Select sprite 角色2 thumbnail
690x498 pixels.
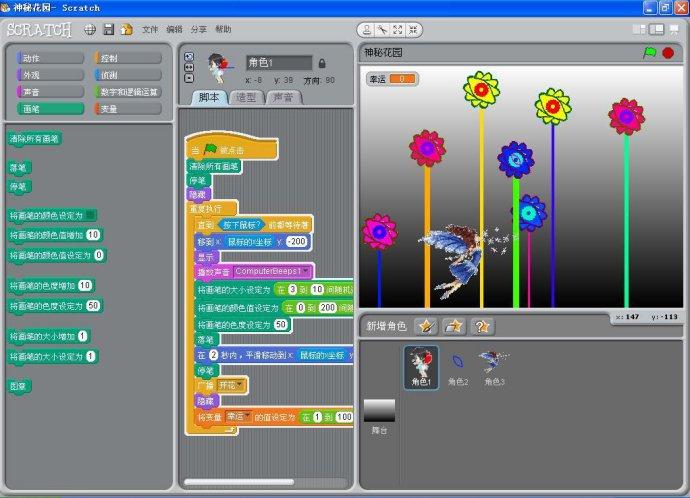pos(458,369)
